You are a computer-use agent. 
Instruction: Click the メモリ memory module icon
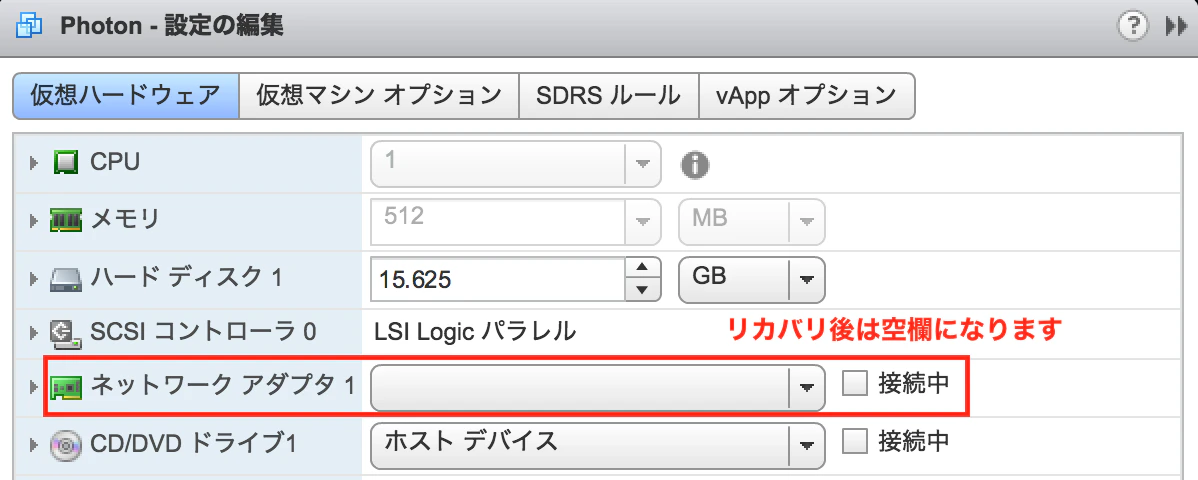pyautogui.click(x=66, y=221)
